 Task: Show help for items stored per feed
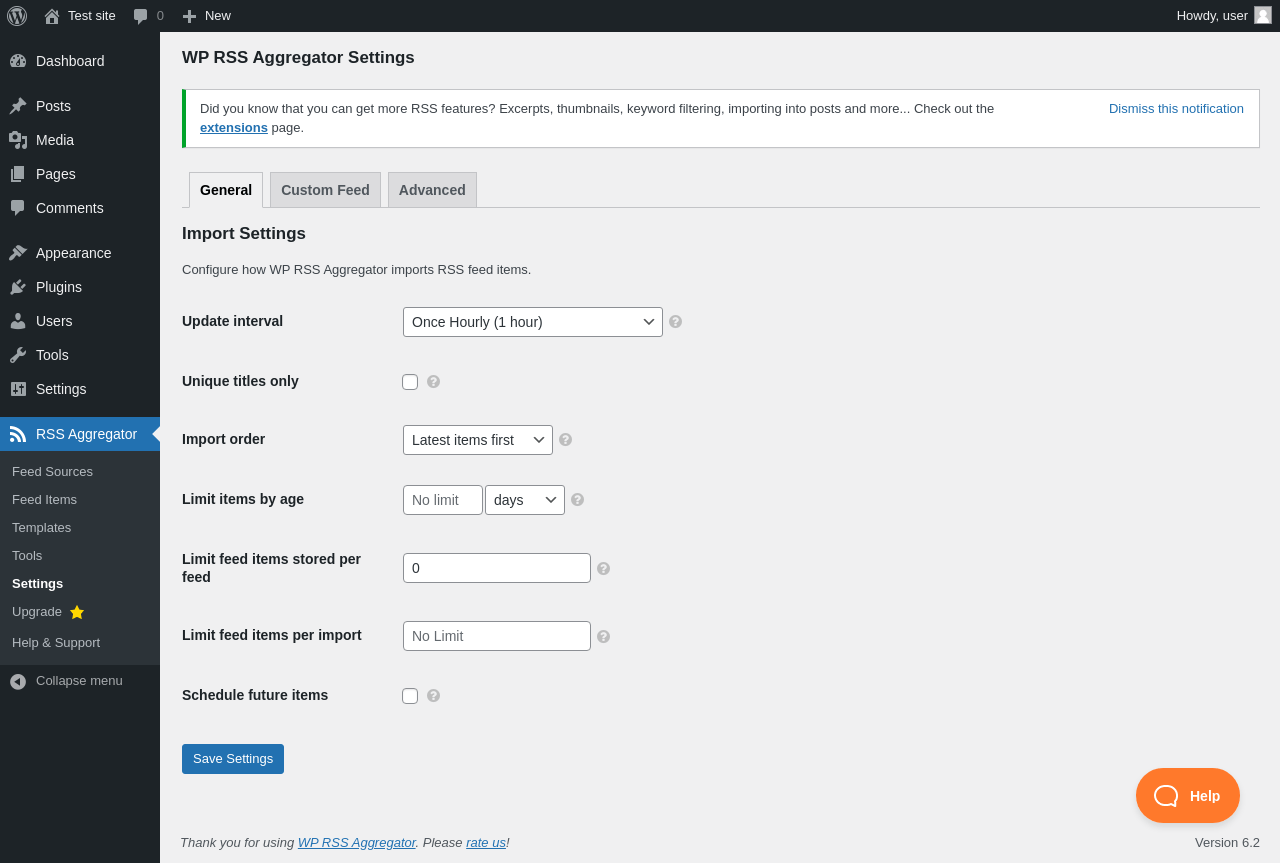604,569
